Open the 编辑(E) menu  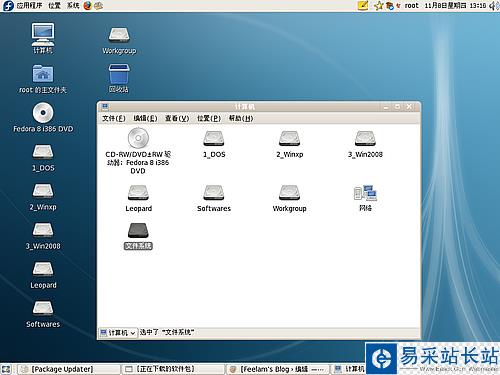pyautogui.click(x=145, y=118)
